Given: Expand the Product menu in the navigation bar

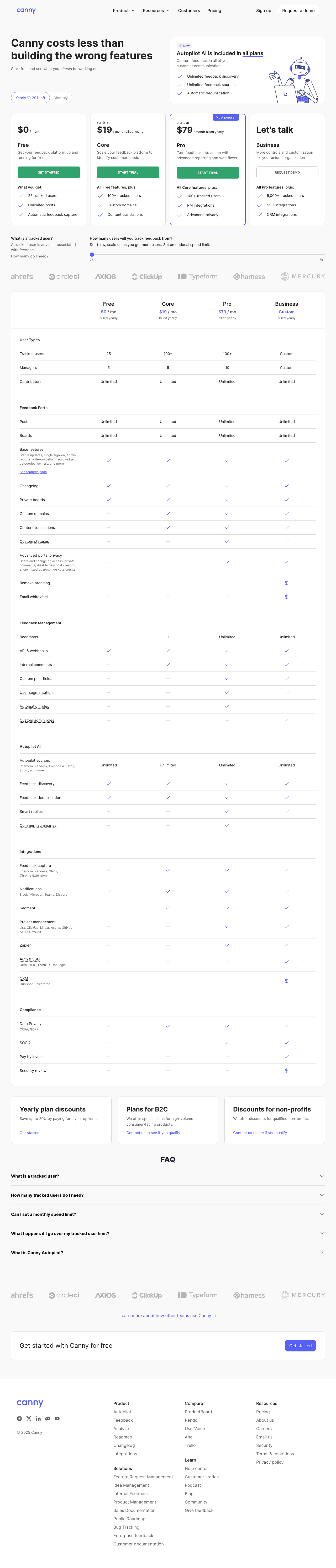Looking at the screenshot, I should pyautogui.click(x=123, y=10).
